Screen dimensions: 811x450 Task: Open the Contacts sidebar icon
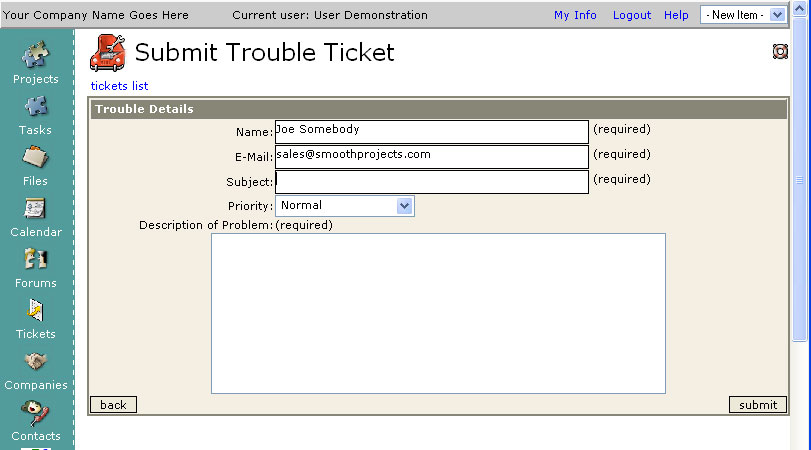[35, 413]
